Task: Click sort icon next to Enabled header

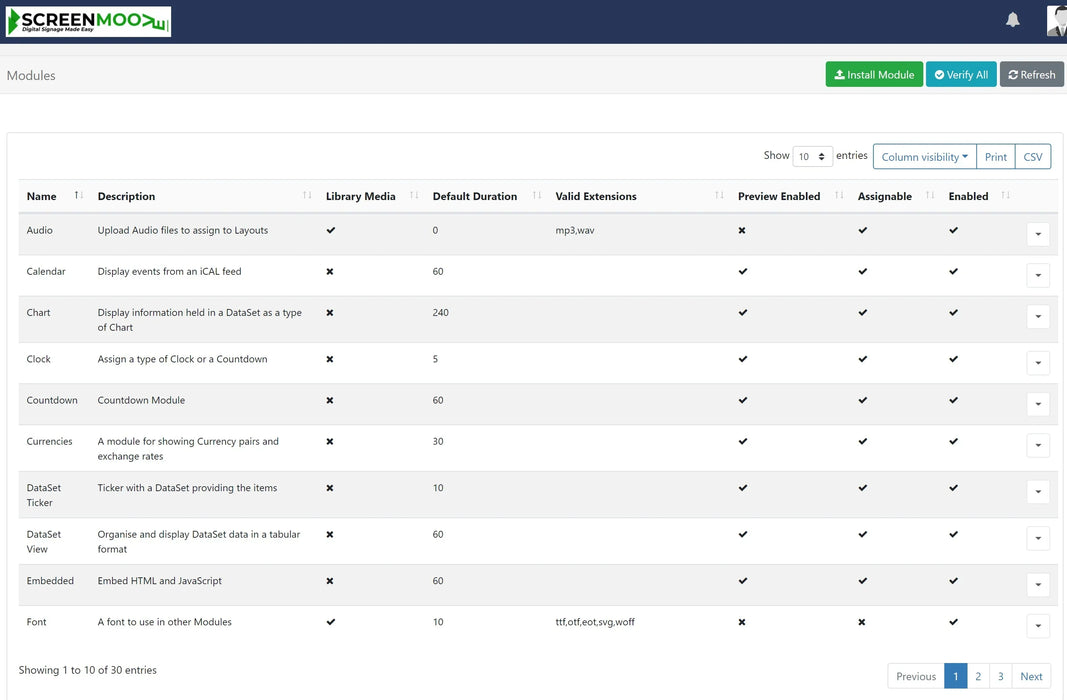Action: [1005, 196]
